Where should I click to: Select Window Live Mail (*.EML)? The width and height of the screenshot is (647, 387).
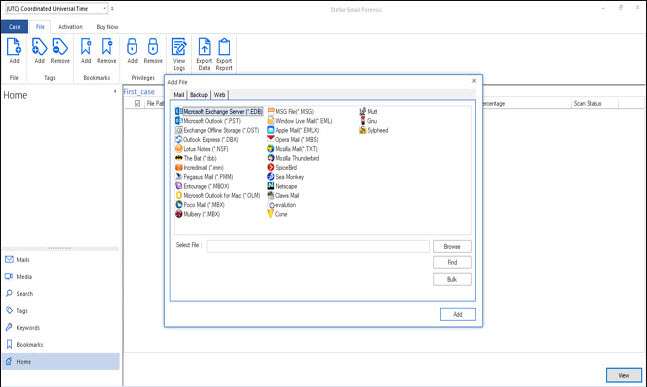point(300,121)
